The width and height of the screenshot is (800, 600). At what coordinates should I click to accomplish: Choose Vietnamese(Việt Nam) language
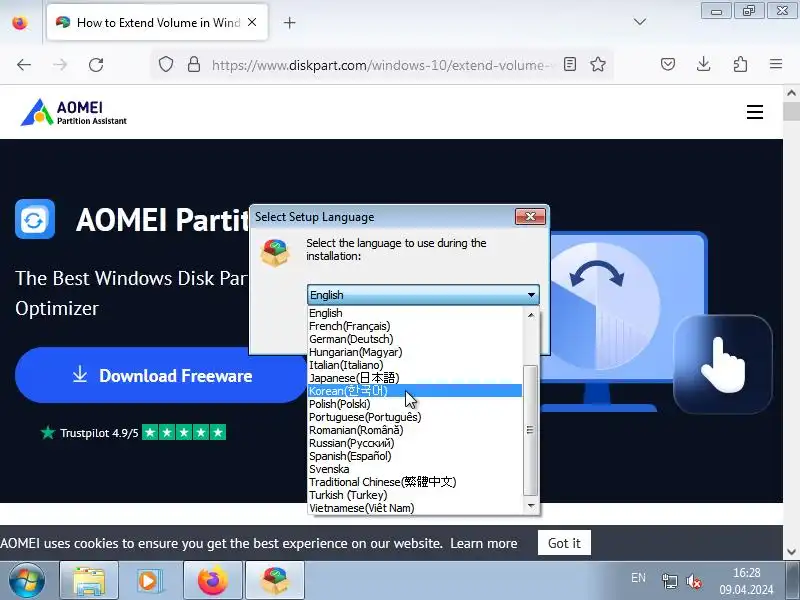click(415, 508)
